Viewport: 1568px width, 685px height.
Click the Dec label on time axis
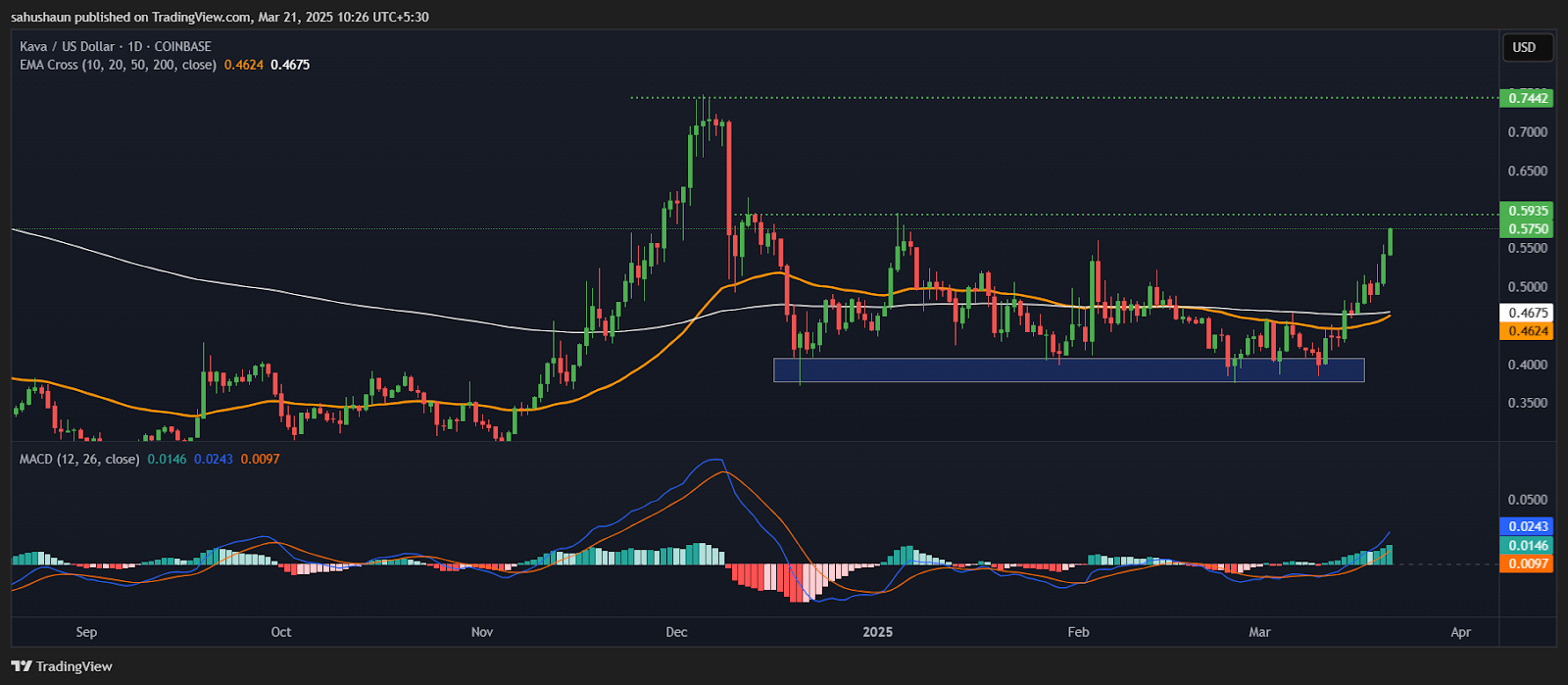tap(676, 632)
